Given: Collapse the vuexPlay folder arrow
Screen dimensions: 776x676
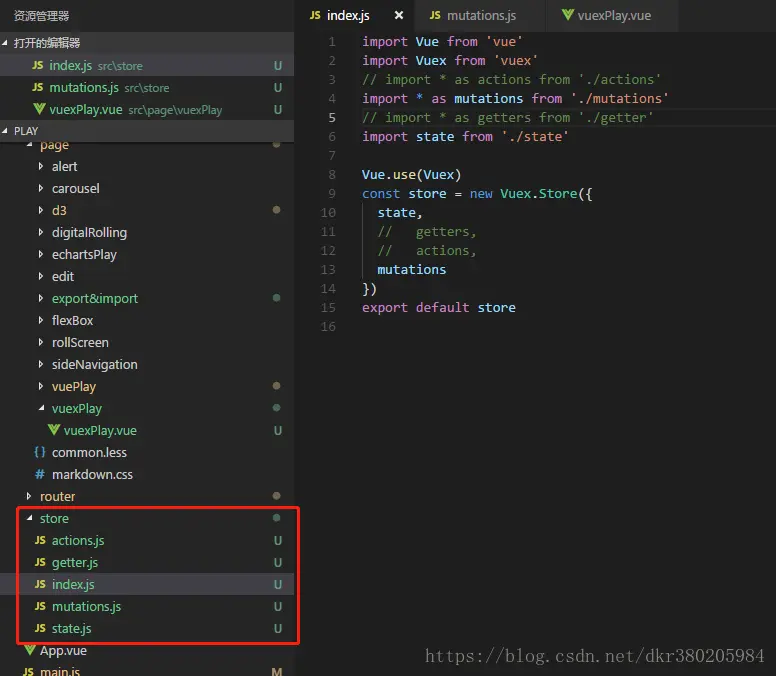Looking at the screenshot, I should 41,408.
